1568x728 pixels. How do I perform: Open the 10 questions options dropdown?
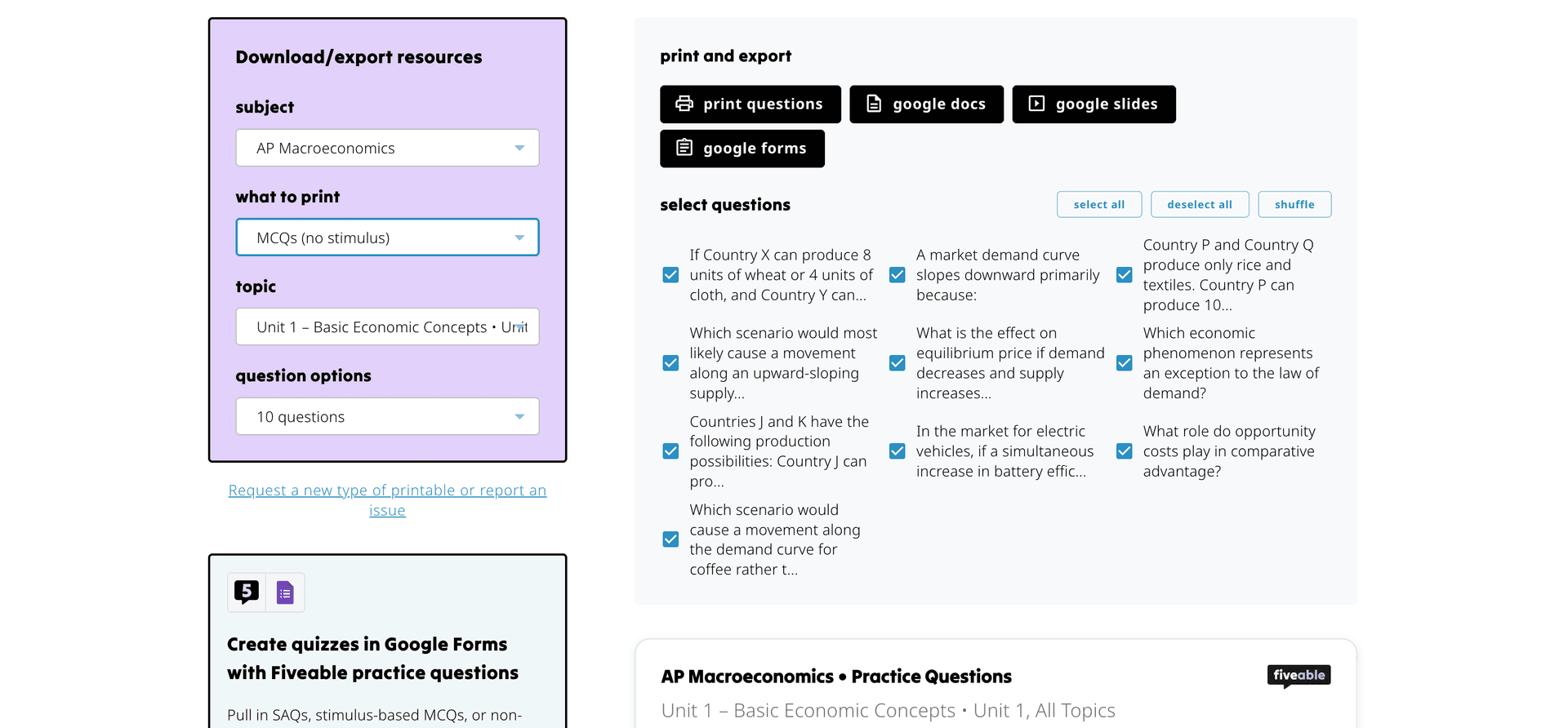[520, 416]
